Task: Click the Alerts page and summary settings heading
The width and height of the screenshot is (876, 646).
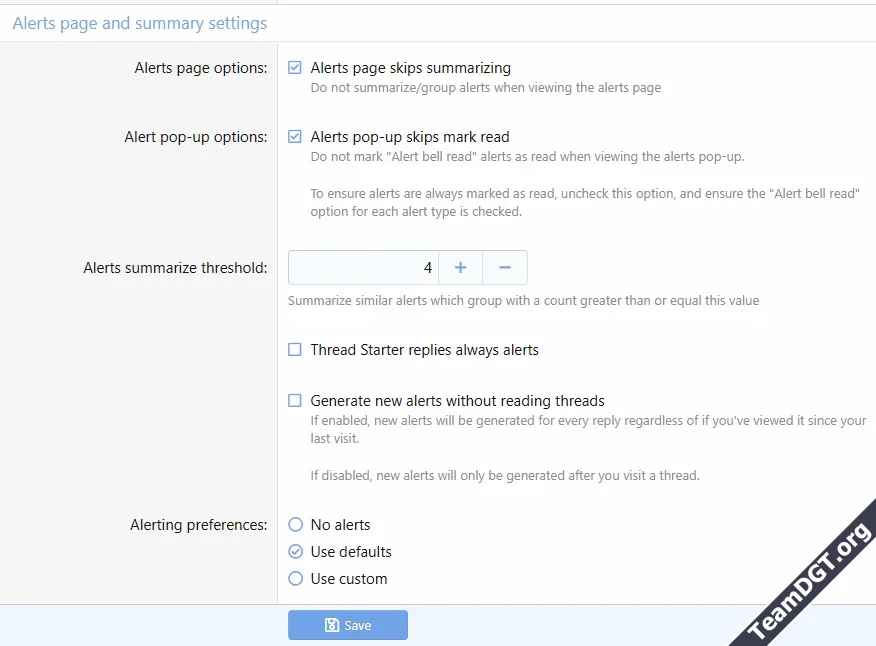Action: [x=140, y=23]
